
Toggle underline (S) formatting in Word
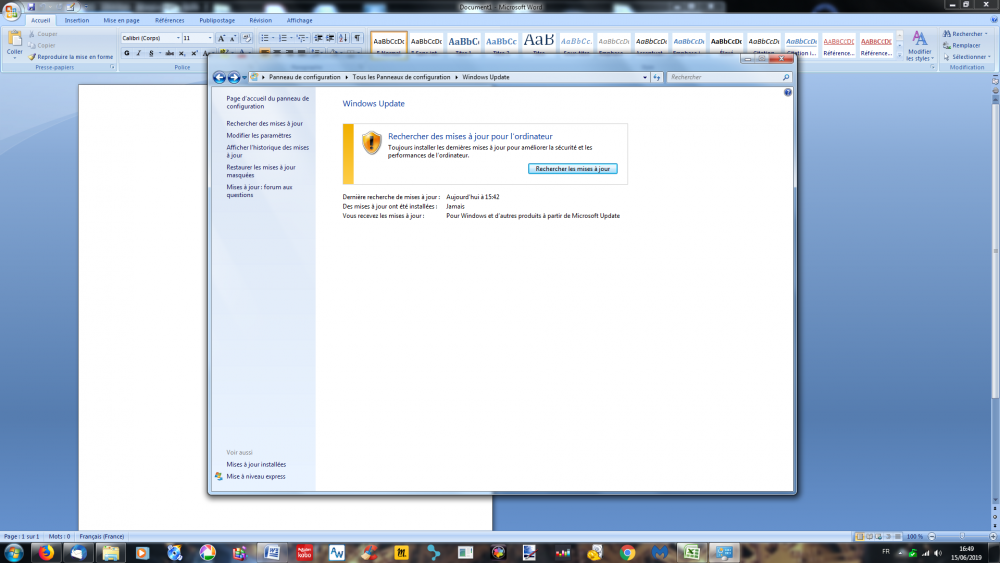click(x=151, y=54)
